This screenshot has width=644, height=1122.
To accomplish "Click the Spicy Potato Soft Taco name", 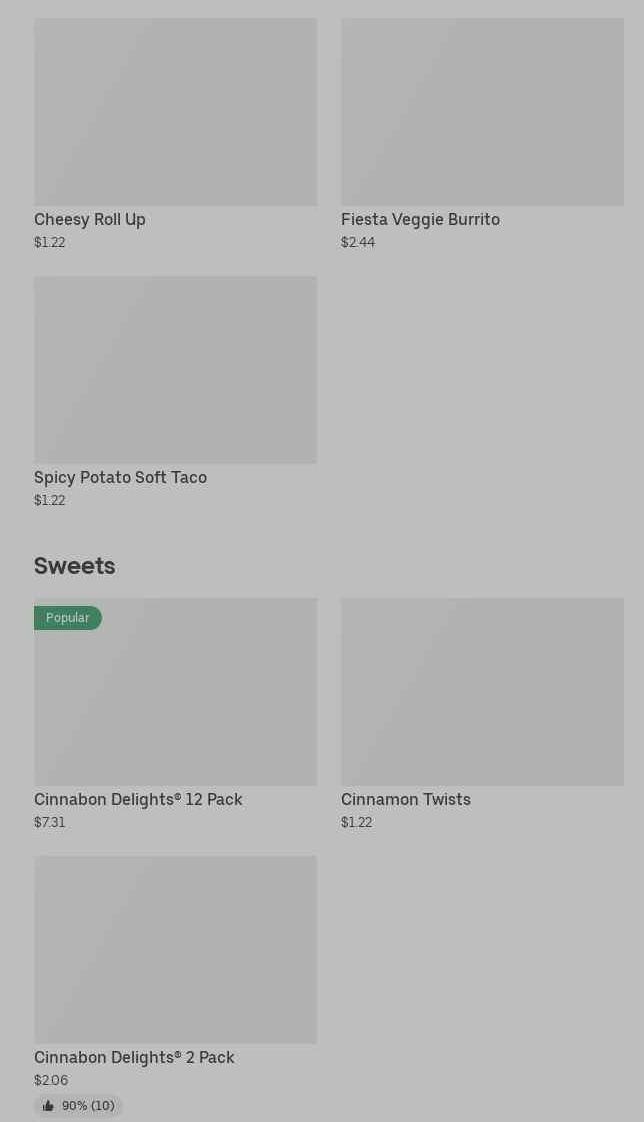I will 120,477.
